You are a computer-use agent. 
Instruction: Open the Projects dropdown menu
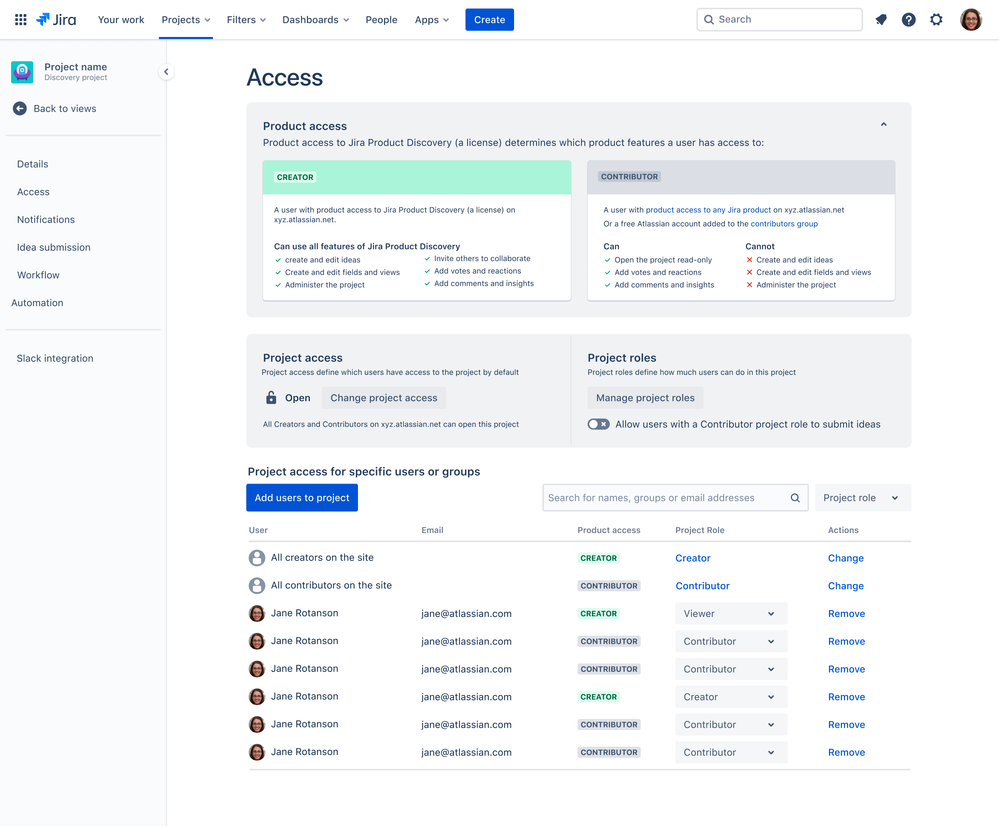(185, 20)
